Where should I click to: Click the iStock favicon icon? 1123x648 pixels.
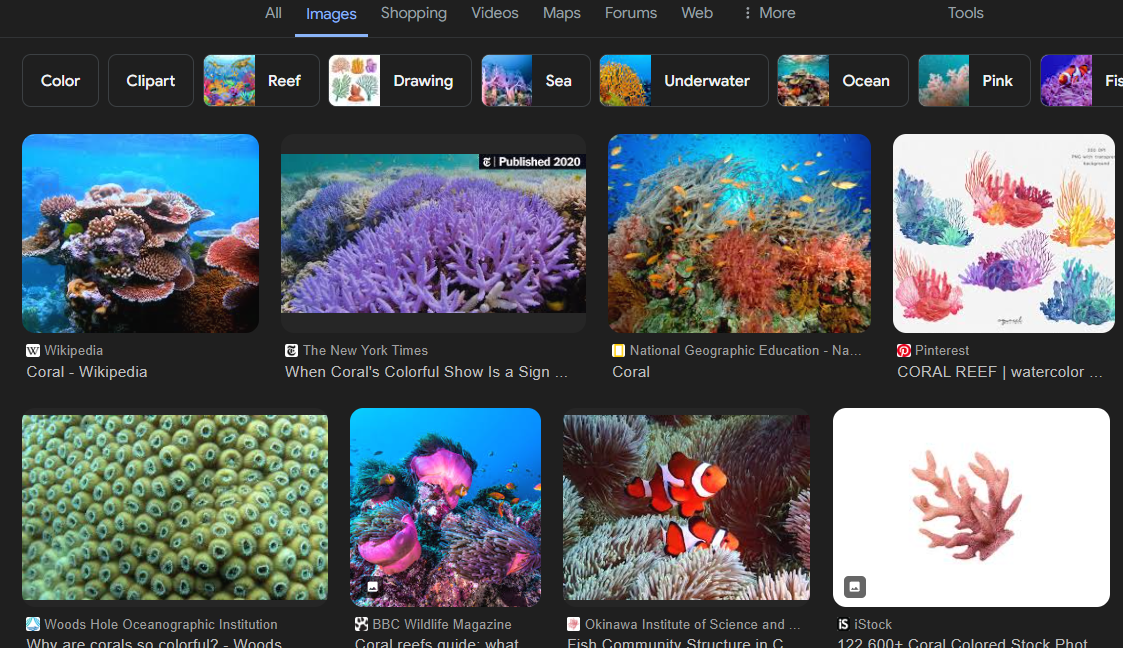click(844, 625)
